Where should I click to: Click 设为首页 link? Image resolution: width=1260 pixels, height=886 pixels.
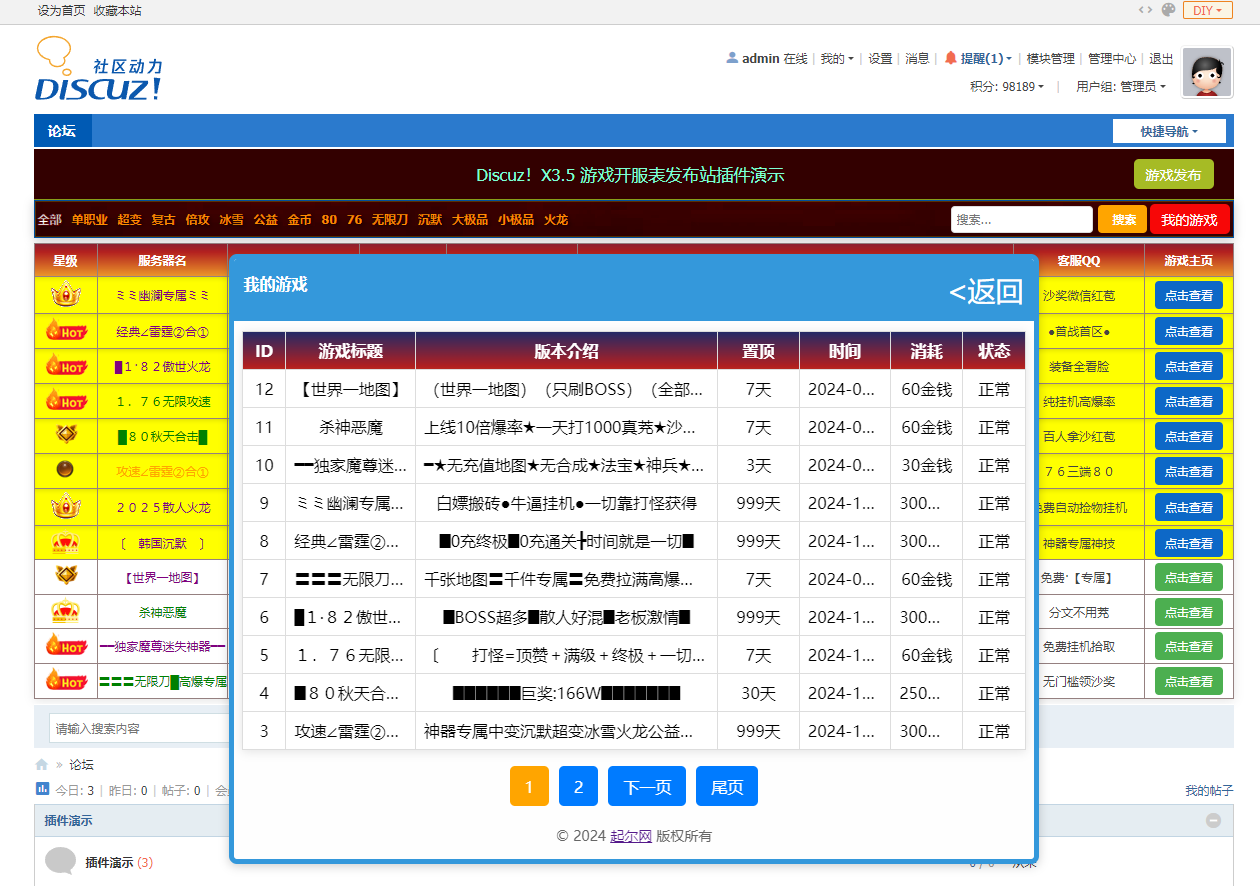tap(61, 10)
